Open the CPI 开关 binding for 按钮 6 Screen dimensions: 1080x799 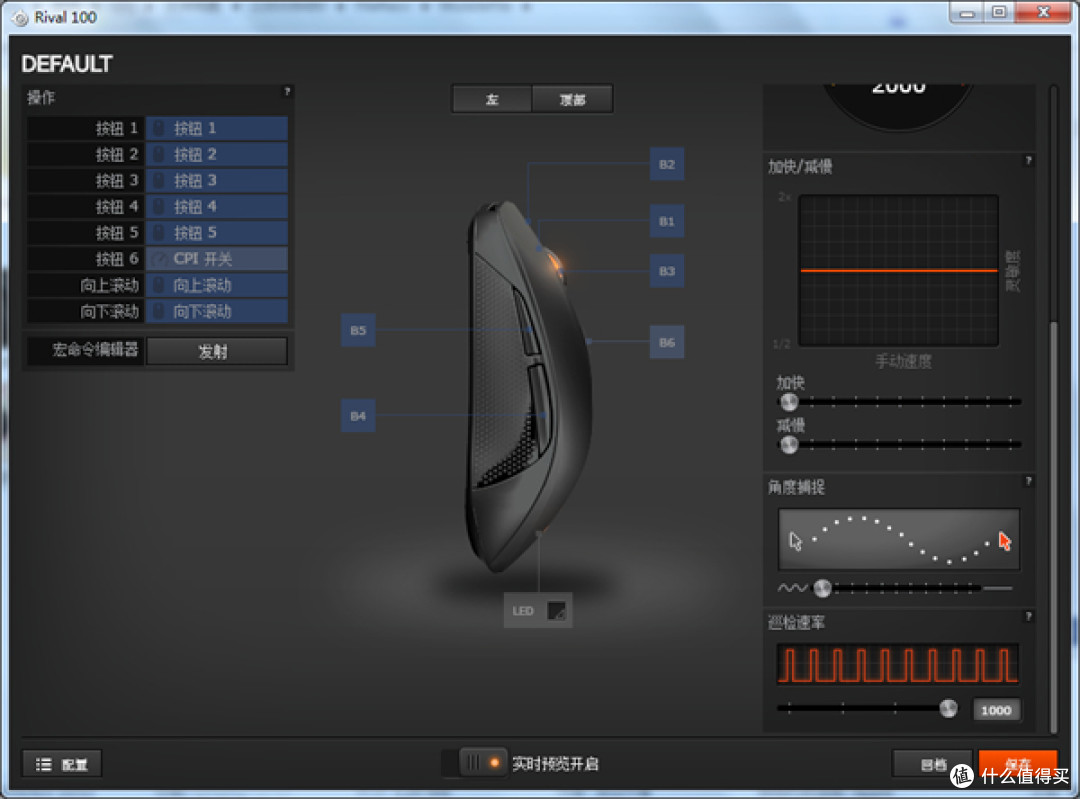pyautogui.click(x=216, y=259)
